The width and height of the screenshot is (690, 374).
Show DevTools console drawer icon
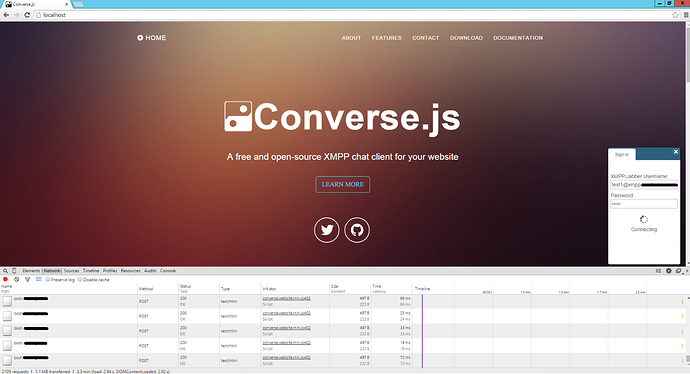pyautogui.click(x=658, y=271)
